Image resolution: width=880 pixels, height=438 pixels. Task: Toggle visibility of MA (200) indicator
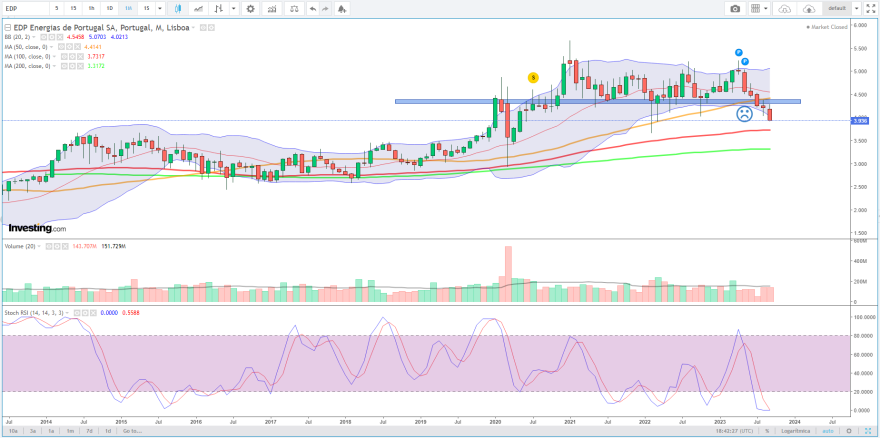pos(64,66)
